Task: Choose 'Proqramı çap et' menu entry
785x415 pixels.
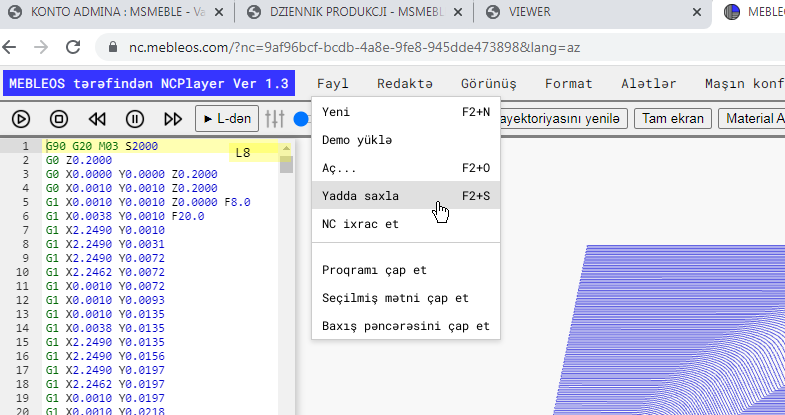Action: click(406, 270)
